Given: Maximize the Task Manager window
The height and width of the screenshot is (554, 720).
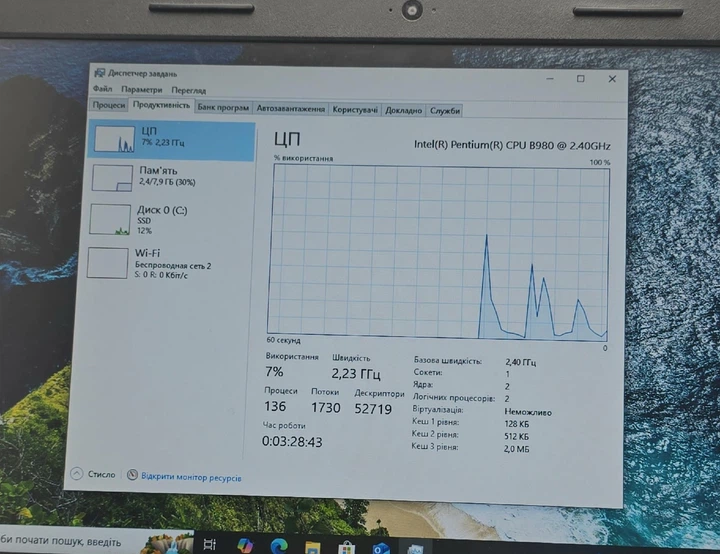Looking at the screenshot, I should pyautogui.click(x=580, y=79).
